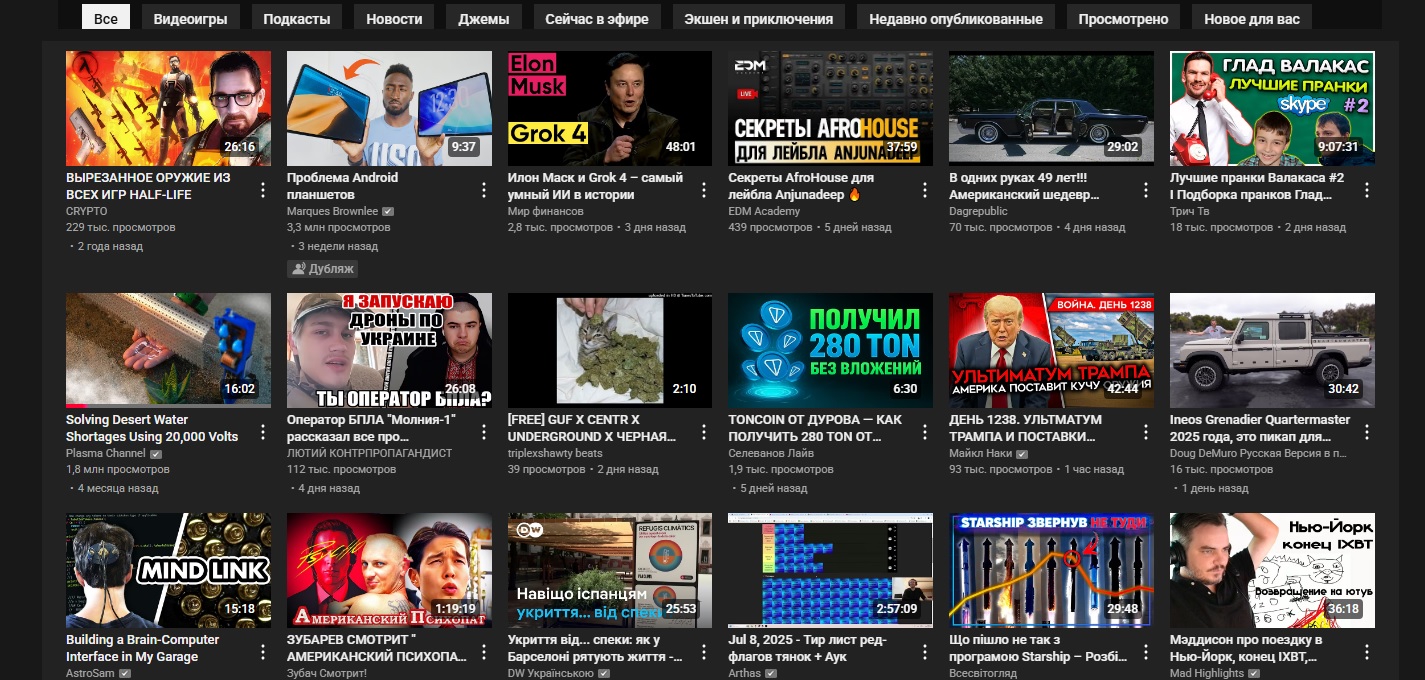Select the Новости filter chip
This screenshot has width=1425, height=680.
click(394, 18)
